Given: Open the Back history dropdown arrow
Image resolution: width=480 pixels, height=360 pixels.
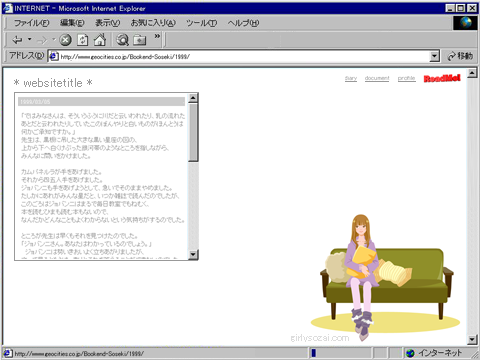Looking at the screenshot, I should pos(30,40).
